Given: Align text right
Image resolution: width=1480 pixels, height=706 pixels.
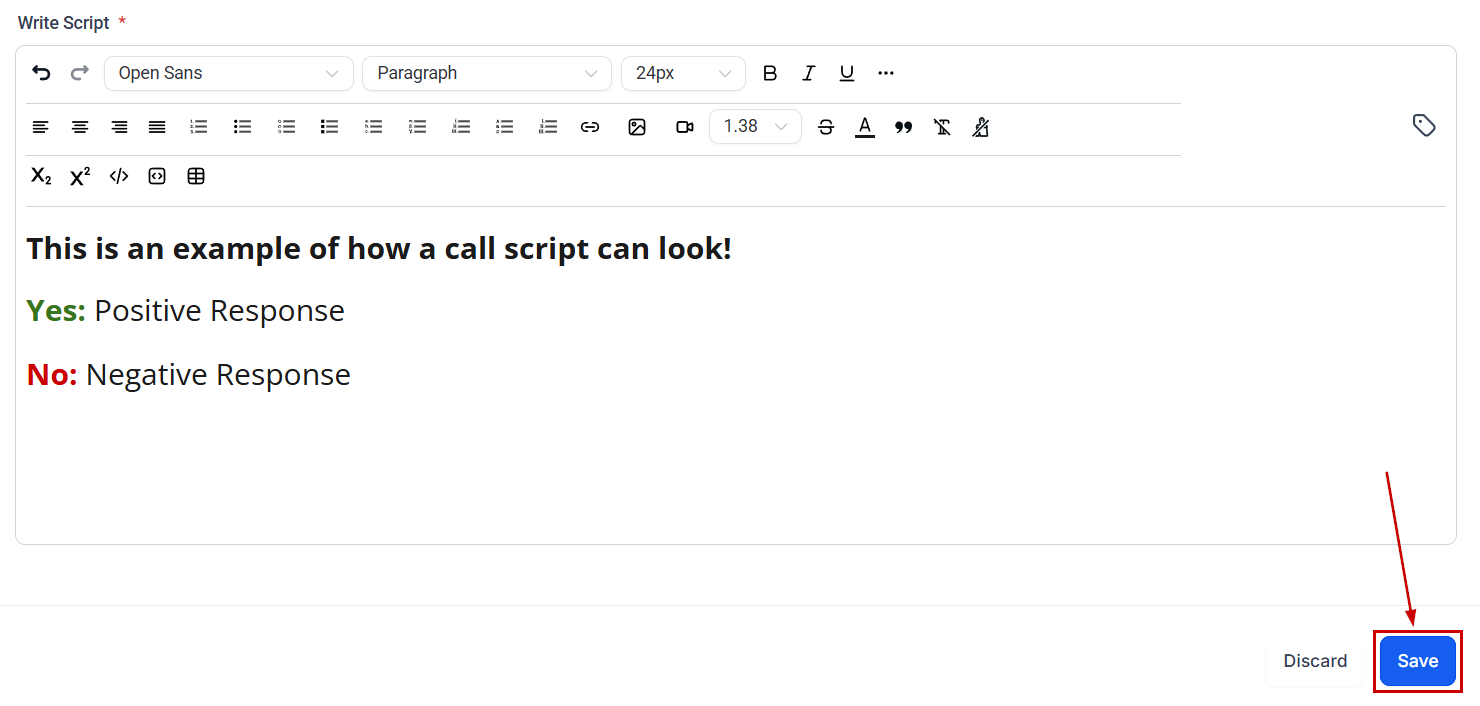Looking at the screenshot, I should [x=119, y=127].
